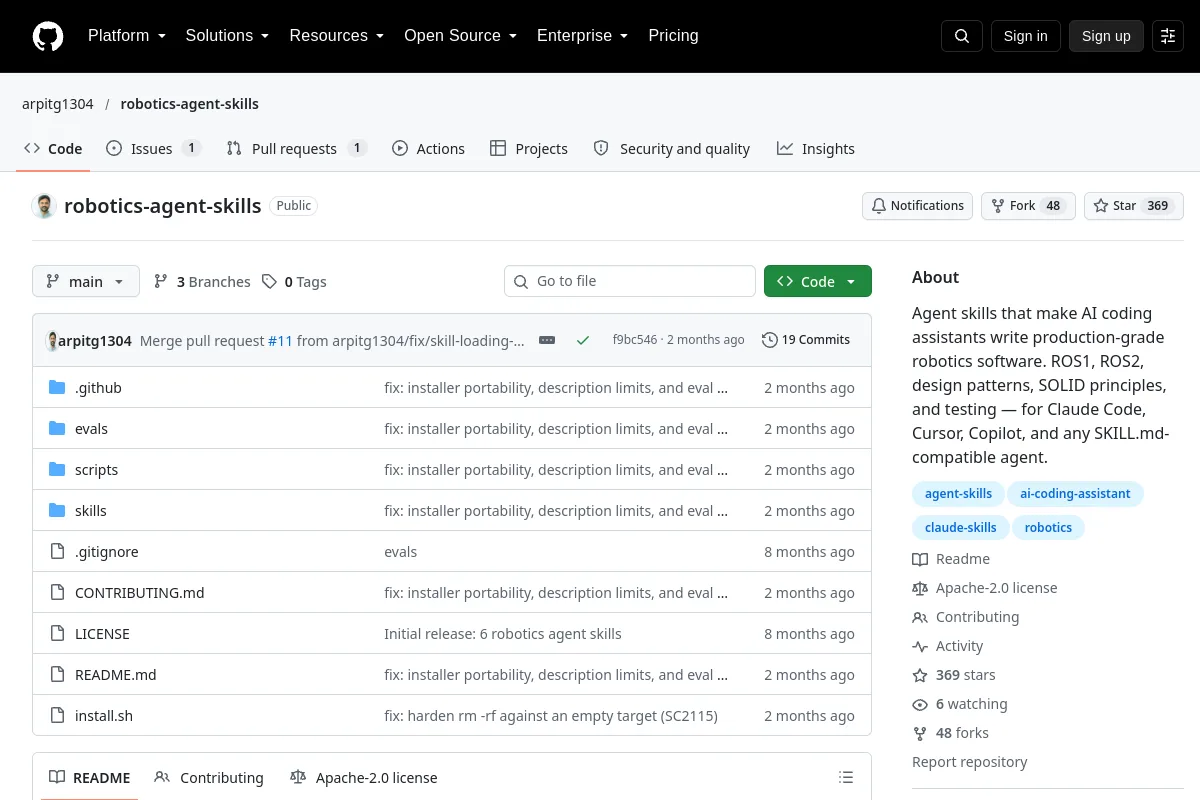Star the repository

click(x=1134, y=206)
